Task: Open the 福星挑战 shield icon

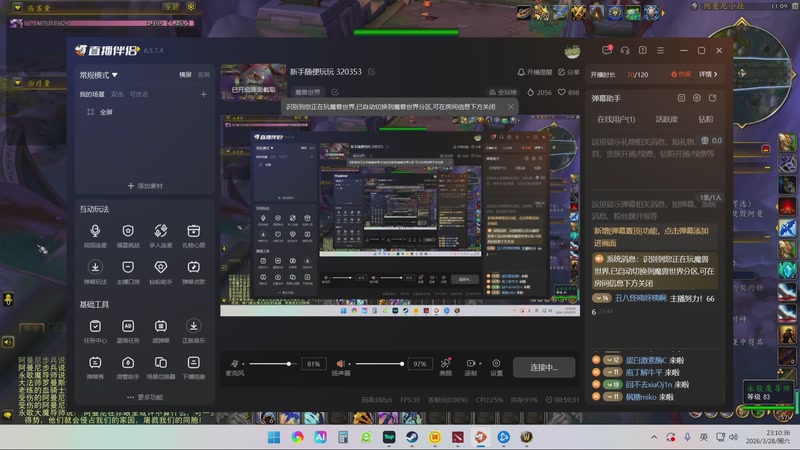Action: tap(128, 236)
